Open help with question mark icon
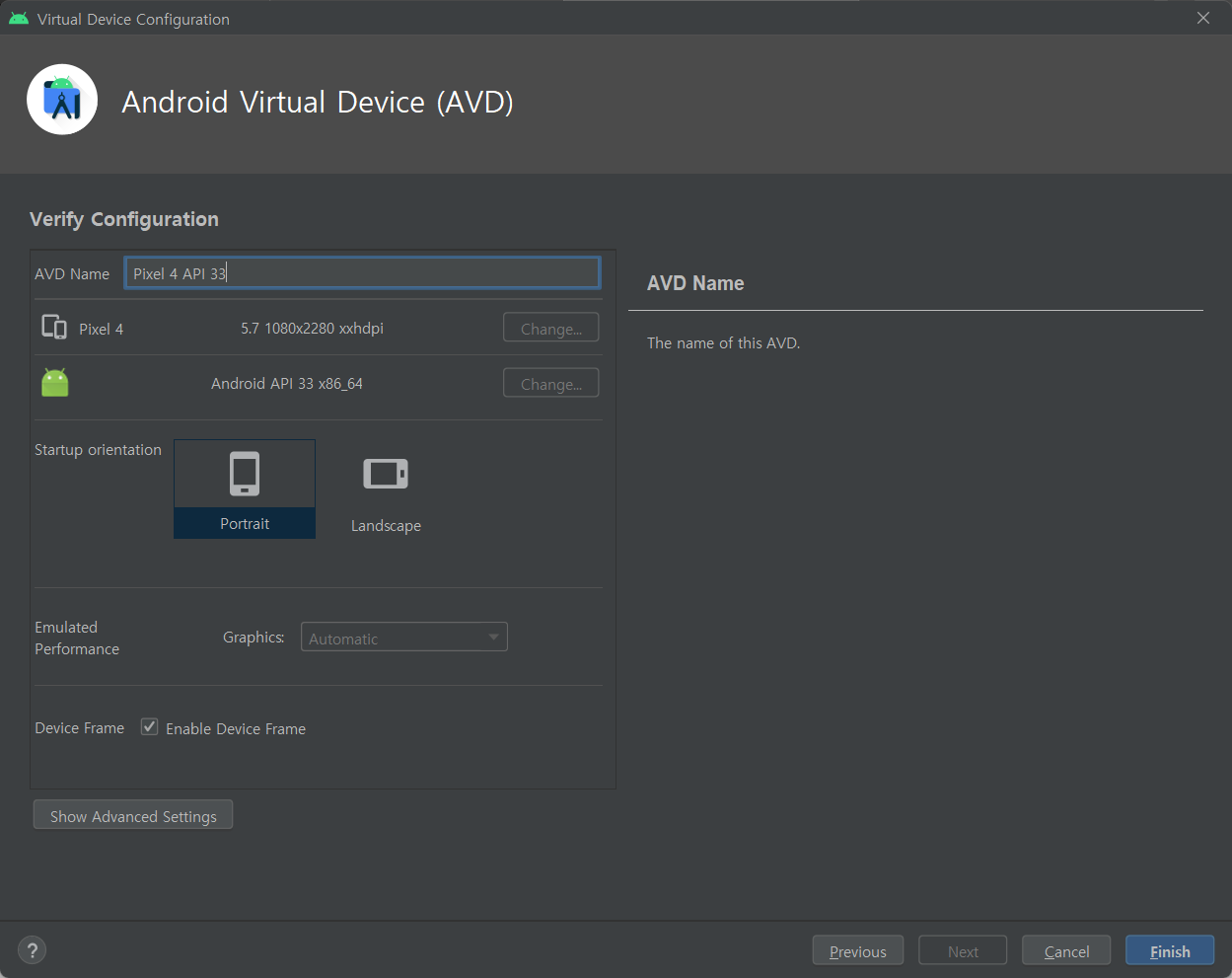The width and height of the screenshot is (1232, 978). point(33,950)
